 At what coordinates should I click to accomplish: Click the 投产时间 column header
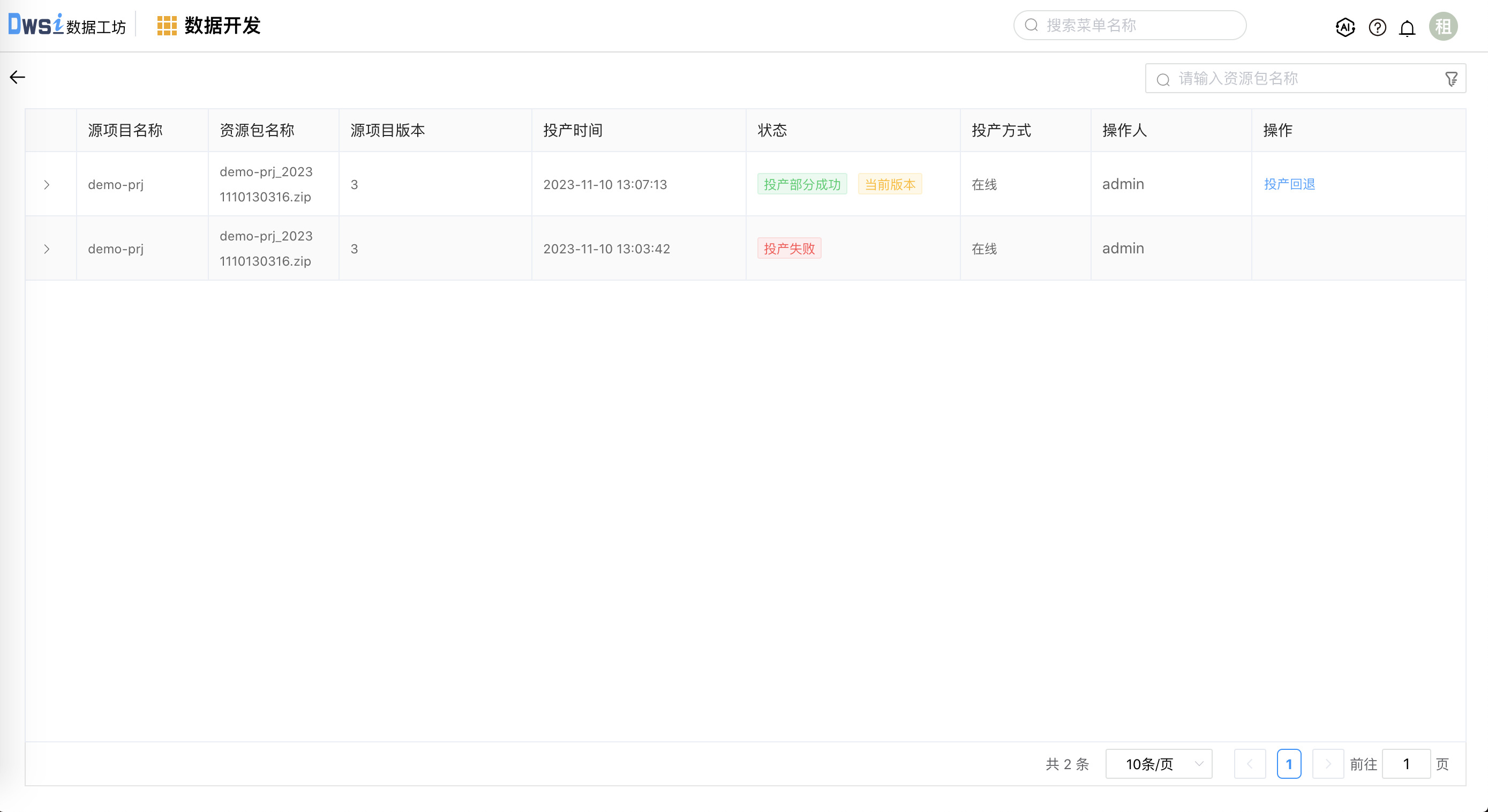click(573, 131)
